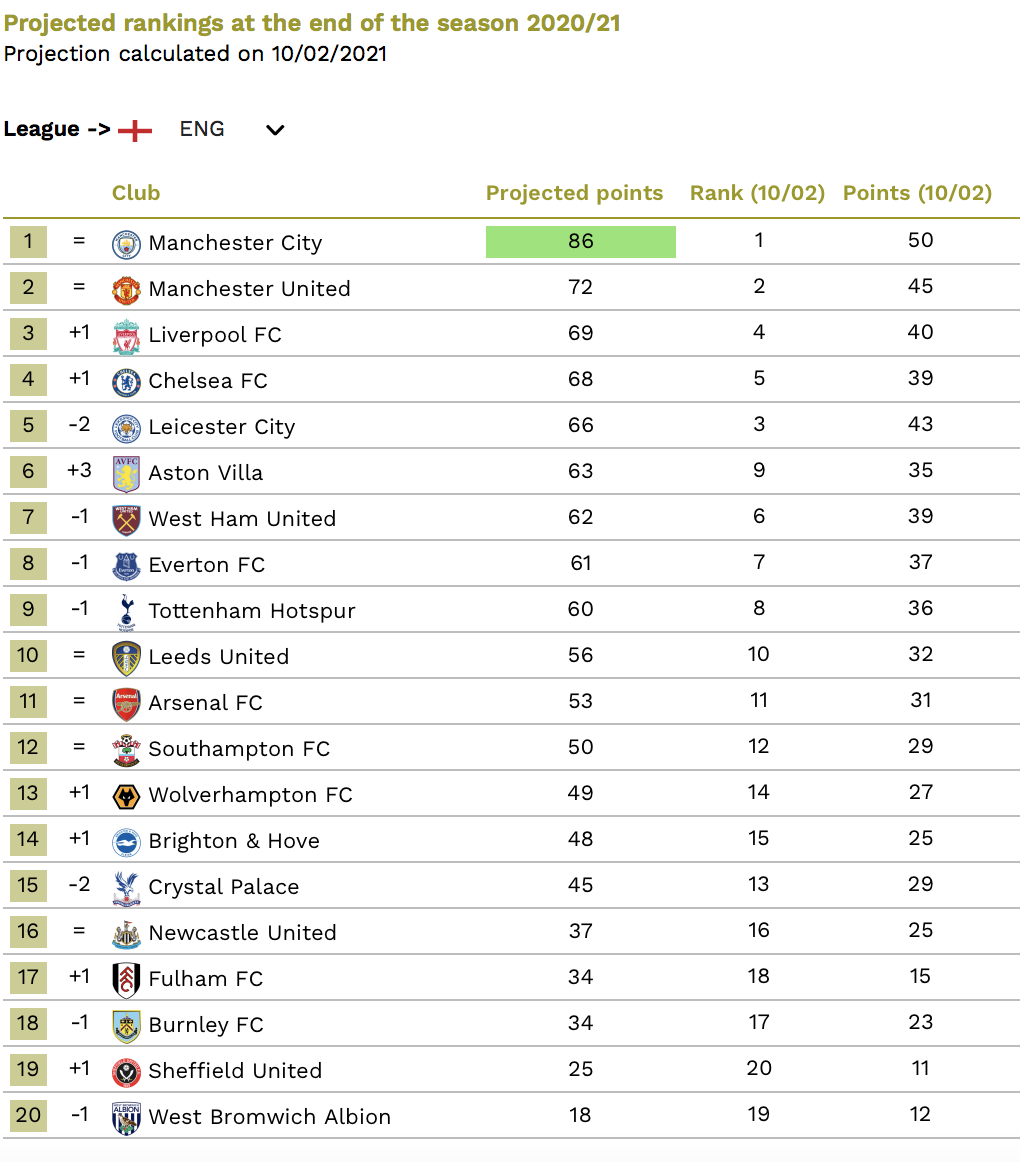1020x1162 pixels.
Task: Expand the league dropdown chevron
Action: [275, 130]
